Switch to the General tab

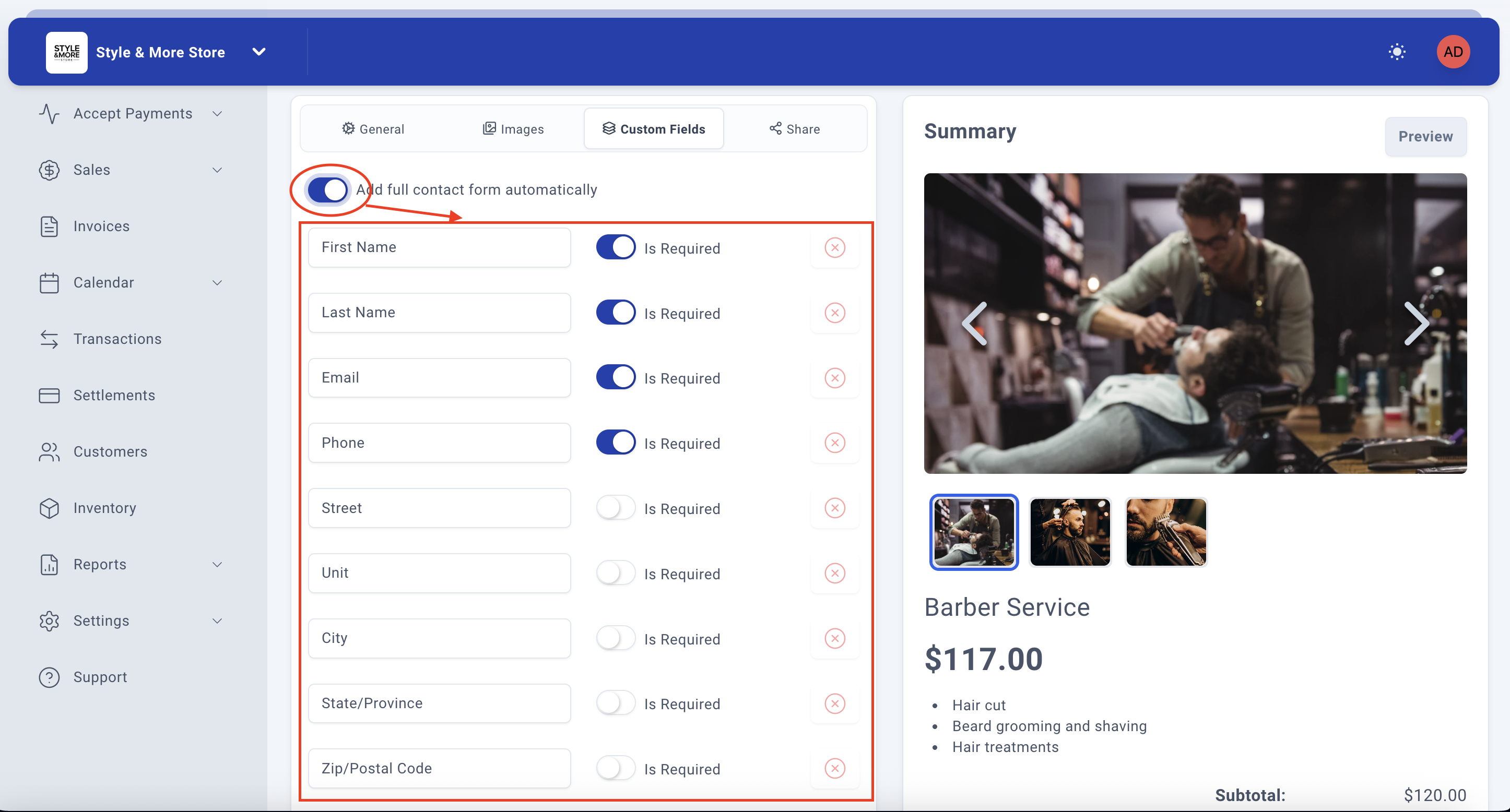click(x=373, y=129)
